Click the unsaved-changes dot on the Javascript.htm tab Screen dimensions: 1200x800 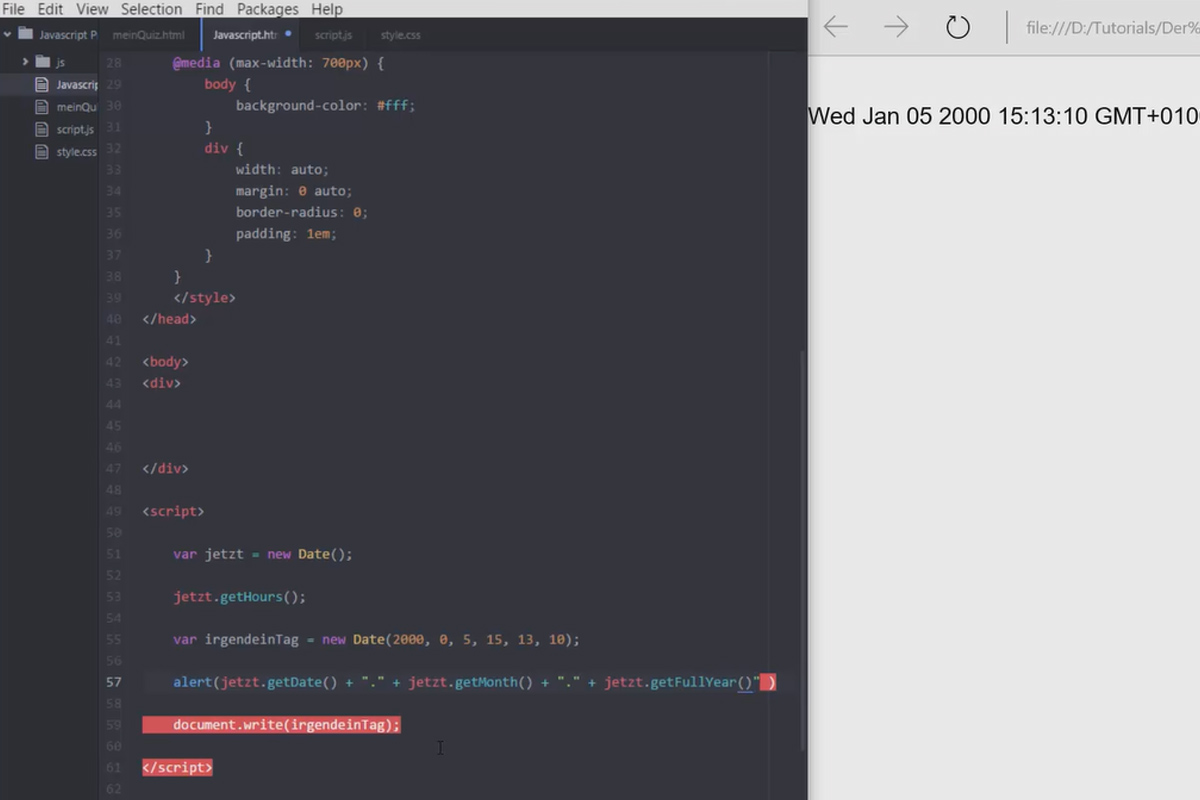click(289, 34)
